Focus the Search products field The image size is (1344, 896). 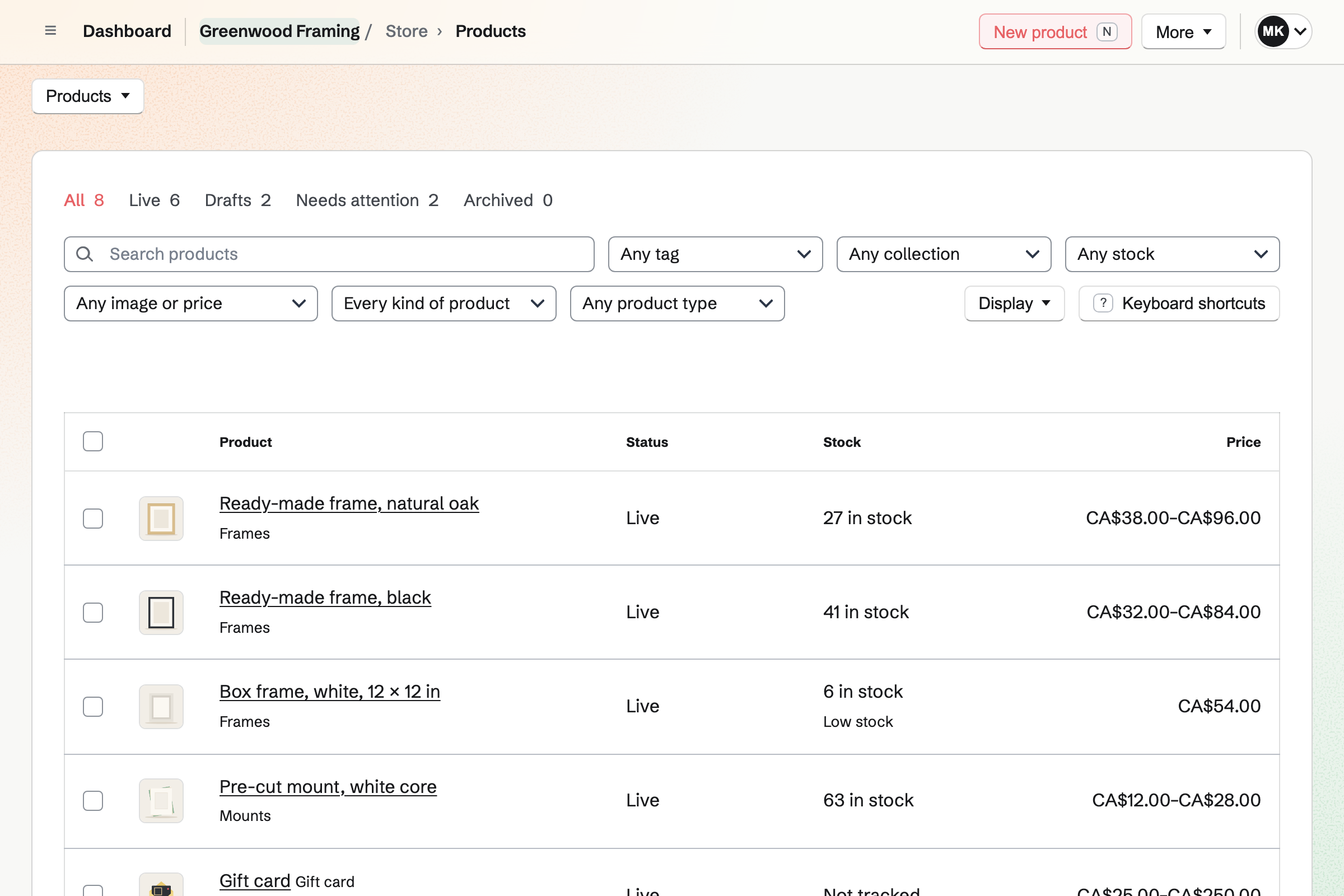click(329, 254)
